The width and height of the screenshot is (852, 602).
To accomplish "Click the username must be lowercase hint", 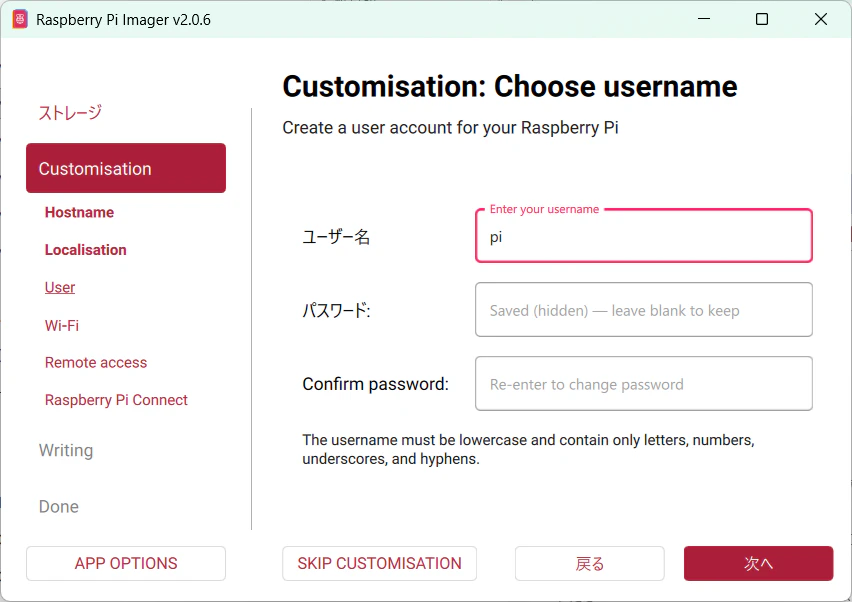I will pyautogui.click(x=528, y=449).
